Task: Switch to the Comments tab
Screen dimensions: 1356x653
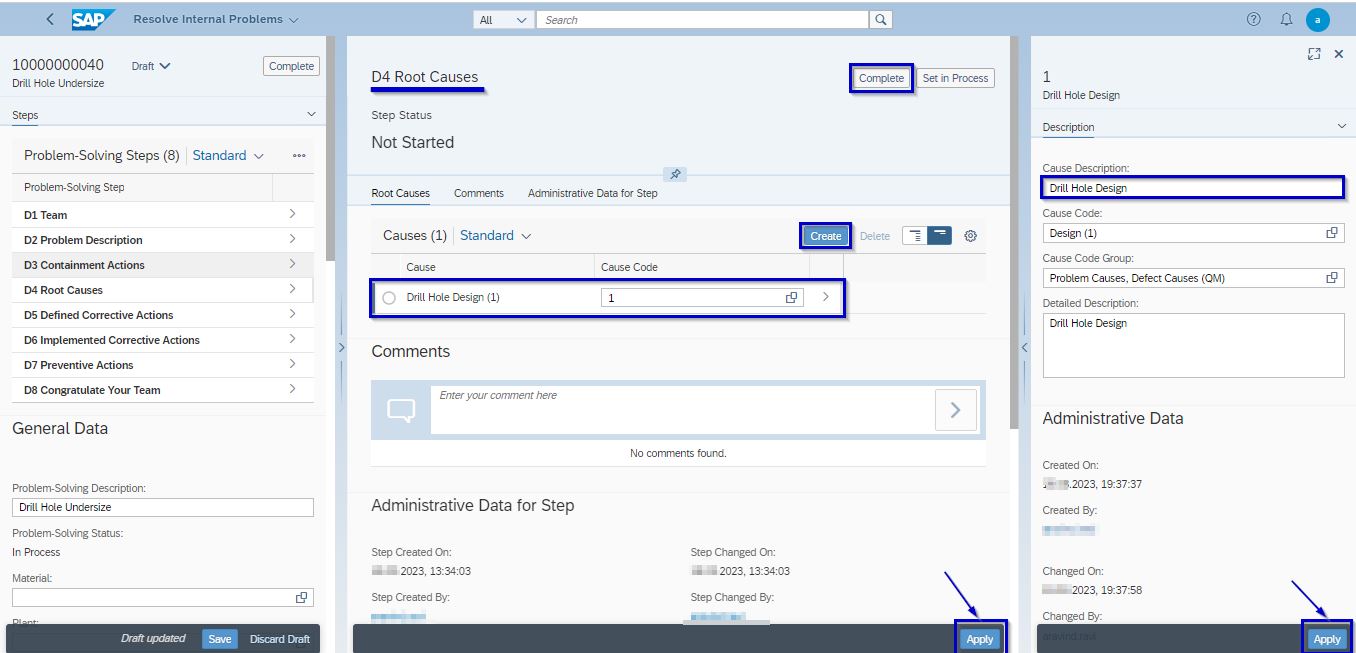Action: [478, 193]
